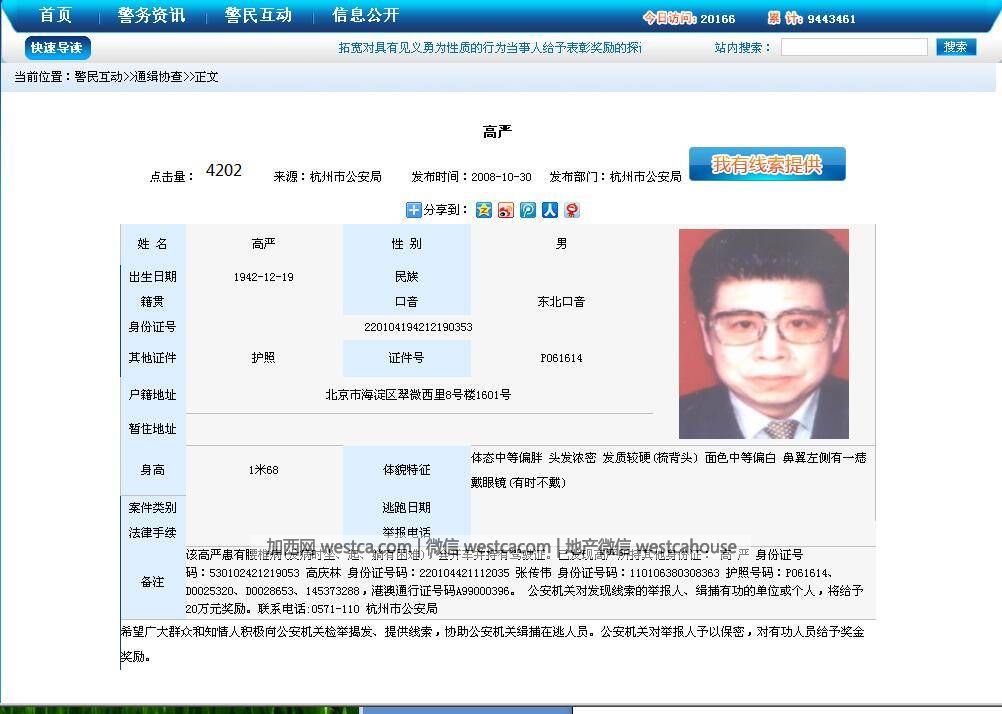Screen dimensions: 1002x714
Task: Share to Sina Weibo icon
Action: (x=506, y=210)
